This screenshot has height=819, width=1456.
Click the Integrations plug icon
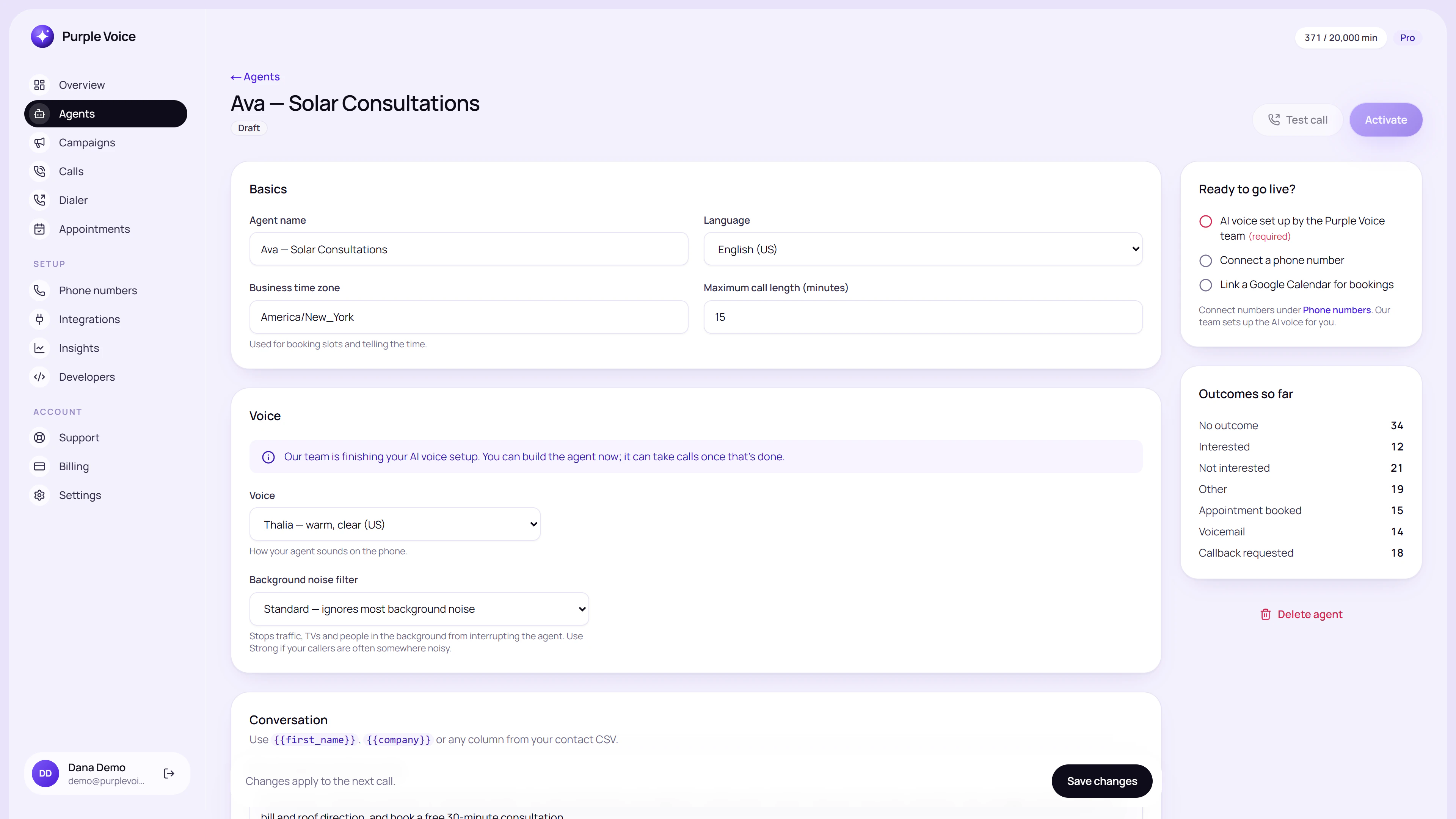point(39,319)
